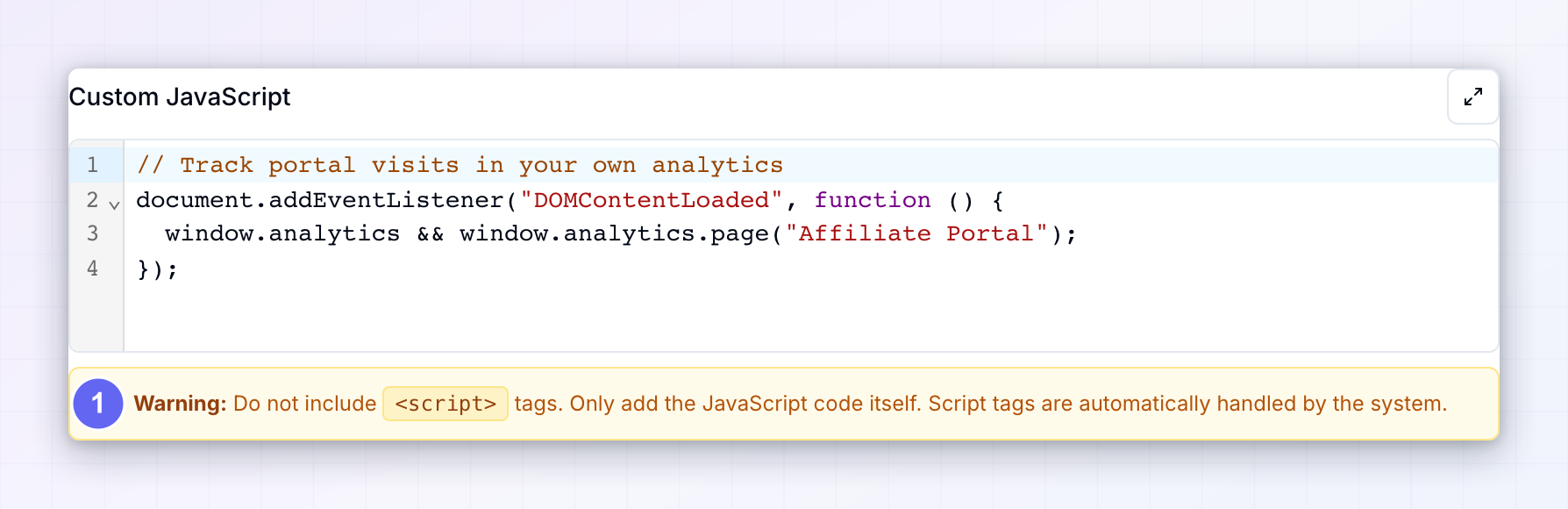Select line number 4 in gutter
The height and width of the screenshot is (509, 1568).
92,269
